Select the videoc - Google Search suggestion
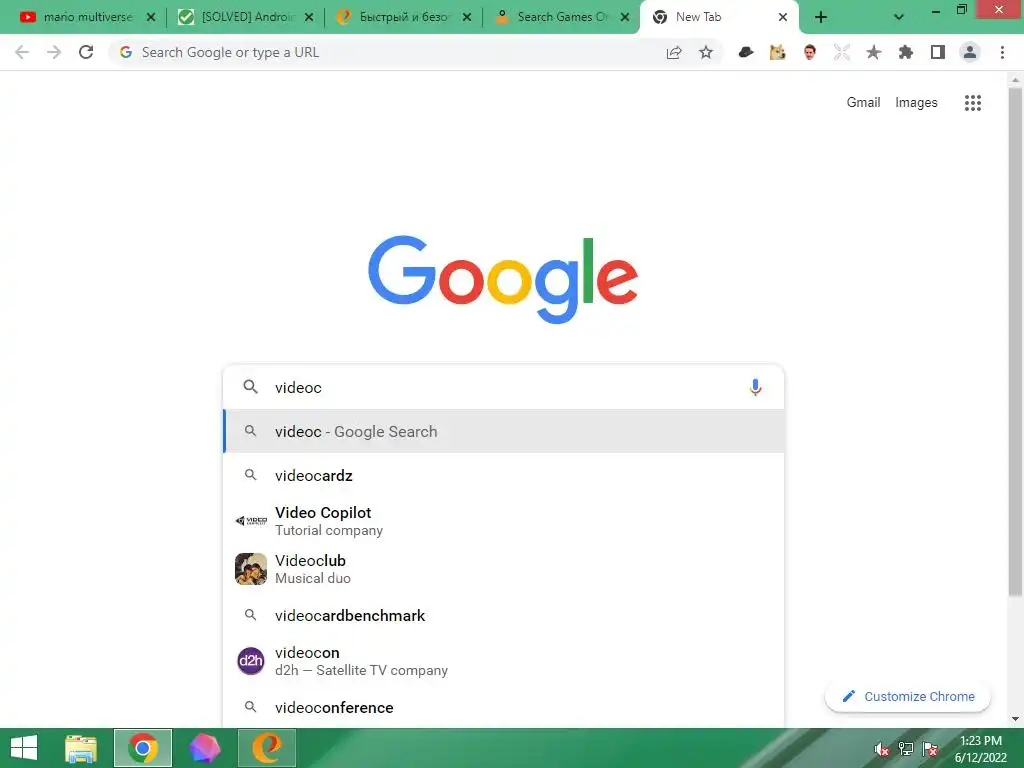This screenshot has height=768, width=1024. coord(504,431)
